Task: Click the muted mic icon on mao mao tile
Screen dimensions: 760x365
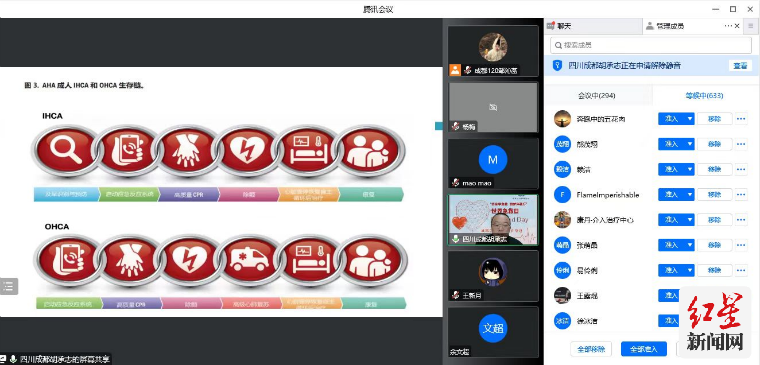Action: point(455,183)
